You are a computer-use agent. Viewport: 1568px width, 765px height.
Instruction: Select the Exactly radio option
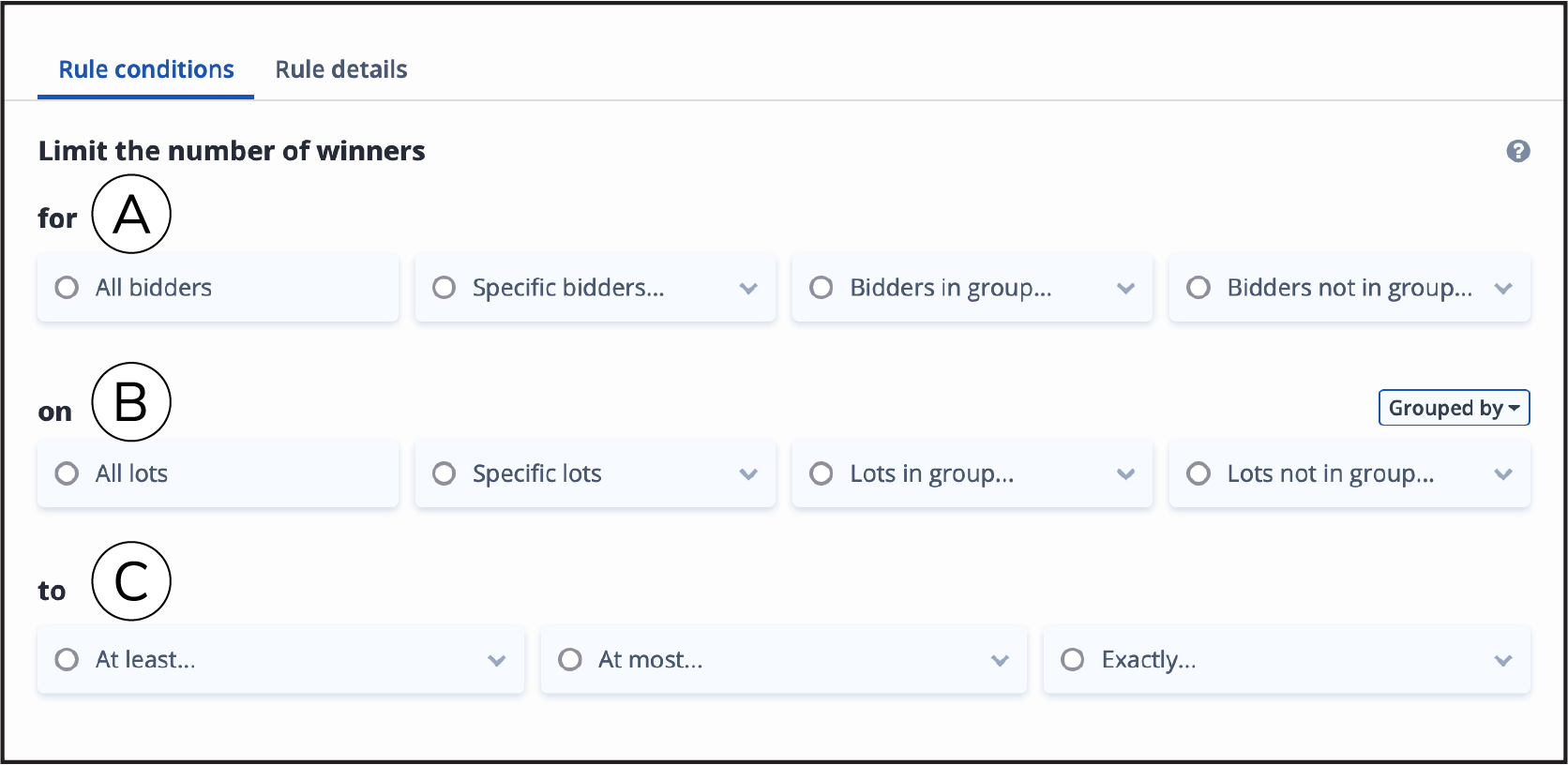[x=1073, y=659]
